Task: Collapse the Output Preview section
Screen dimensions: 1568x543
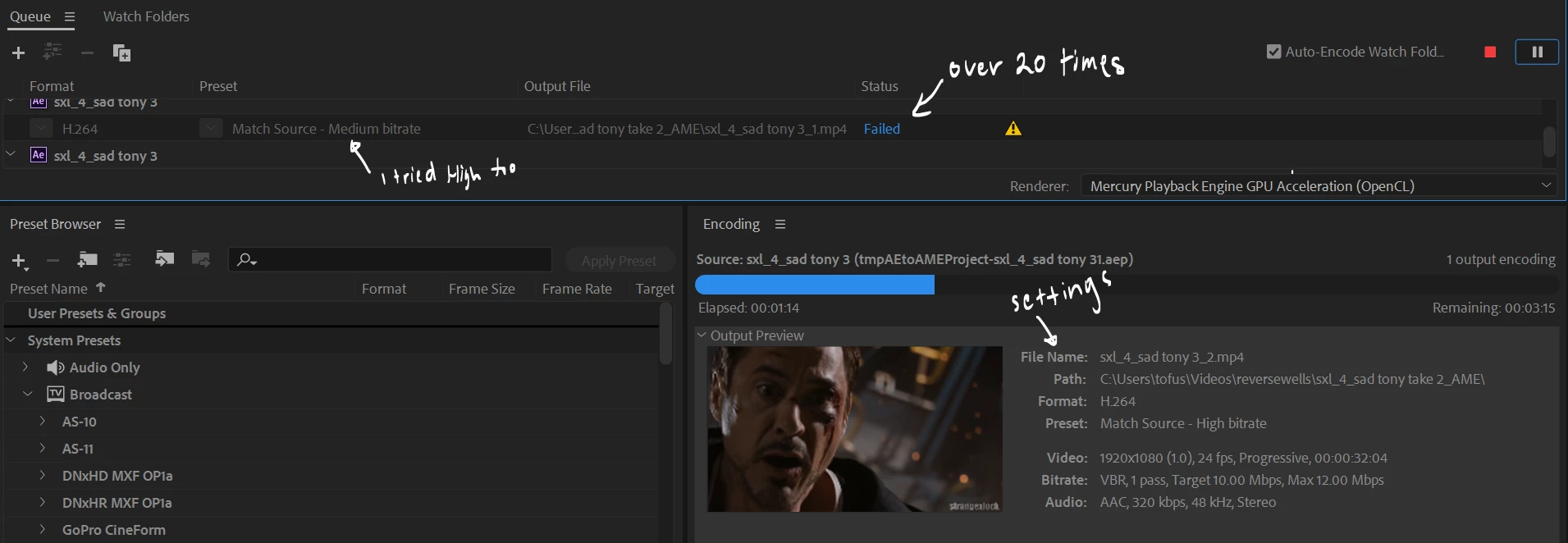Action: 702,335
